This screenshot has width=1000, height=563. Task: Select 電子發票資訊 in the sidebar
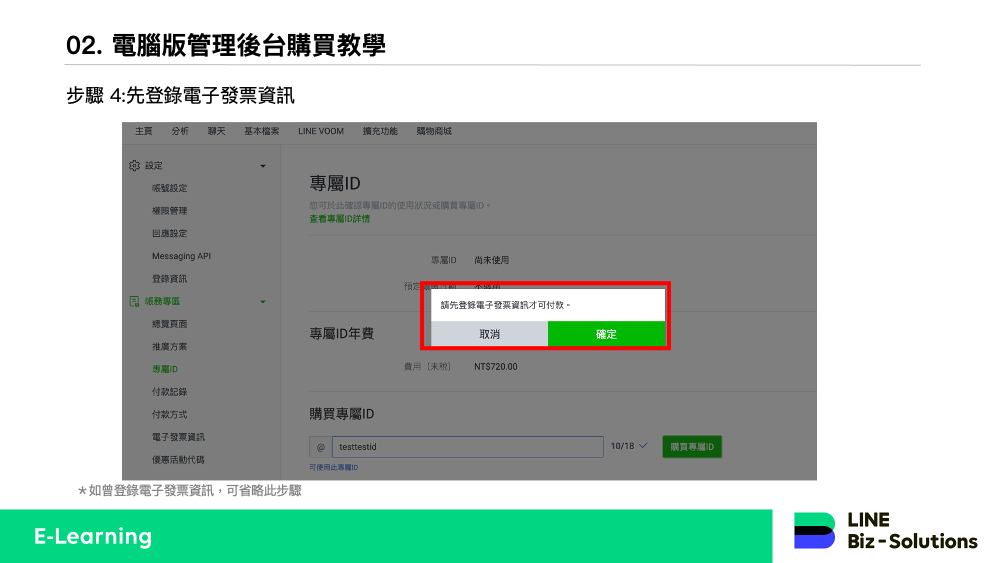pos(178,437)
